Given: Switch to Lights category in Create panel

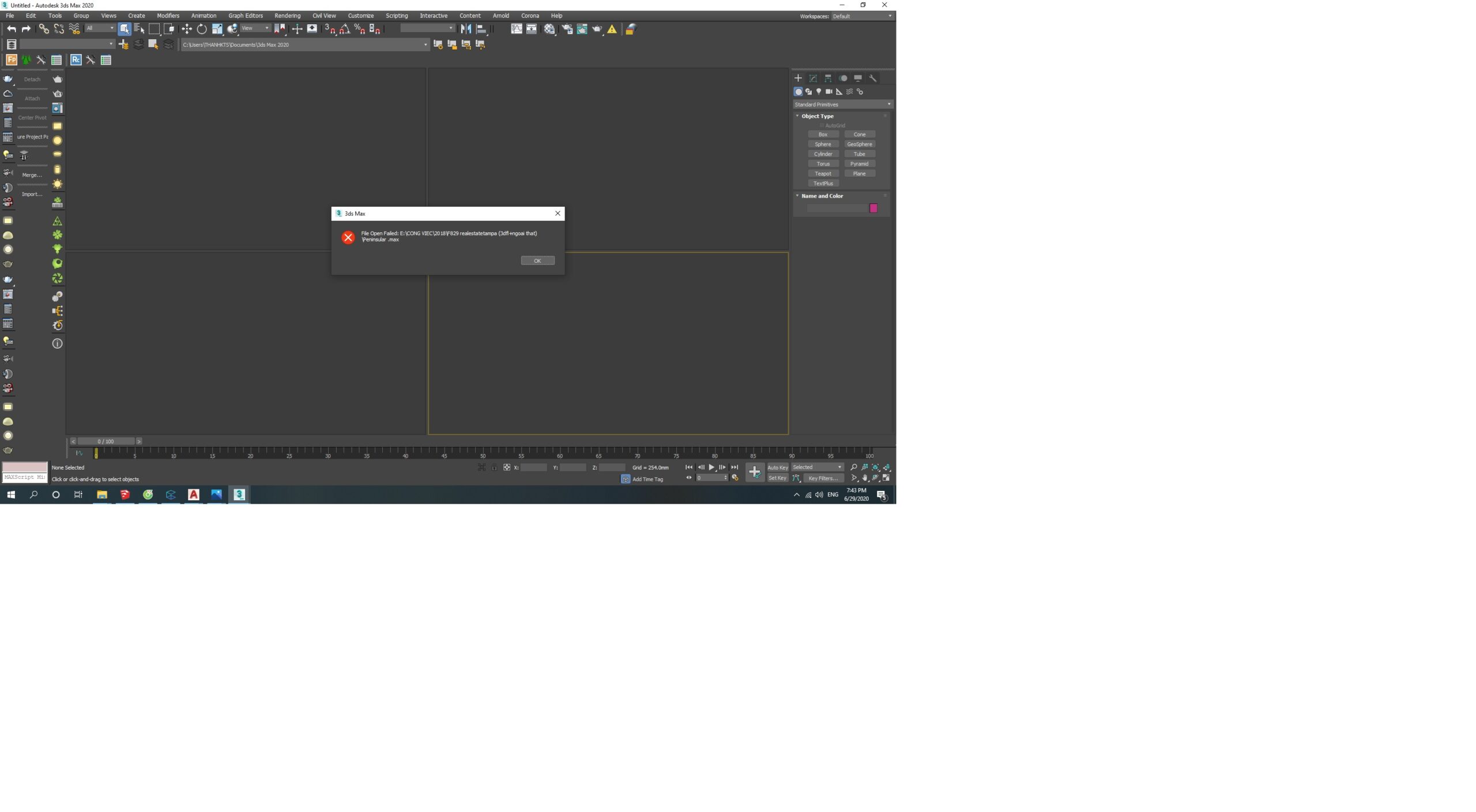Looking at the screenshot, I should 819,92.
